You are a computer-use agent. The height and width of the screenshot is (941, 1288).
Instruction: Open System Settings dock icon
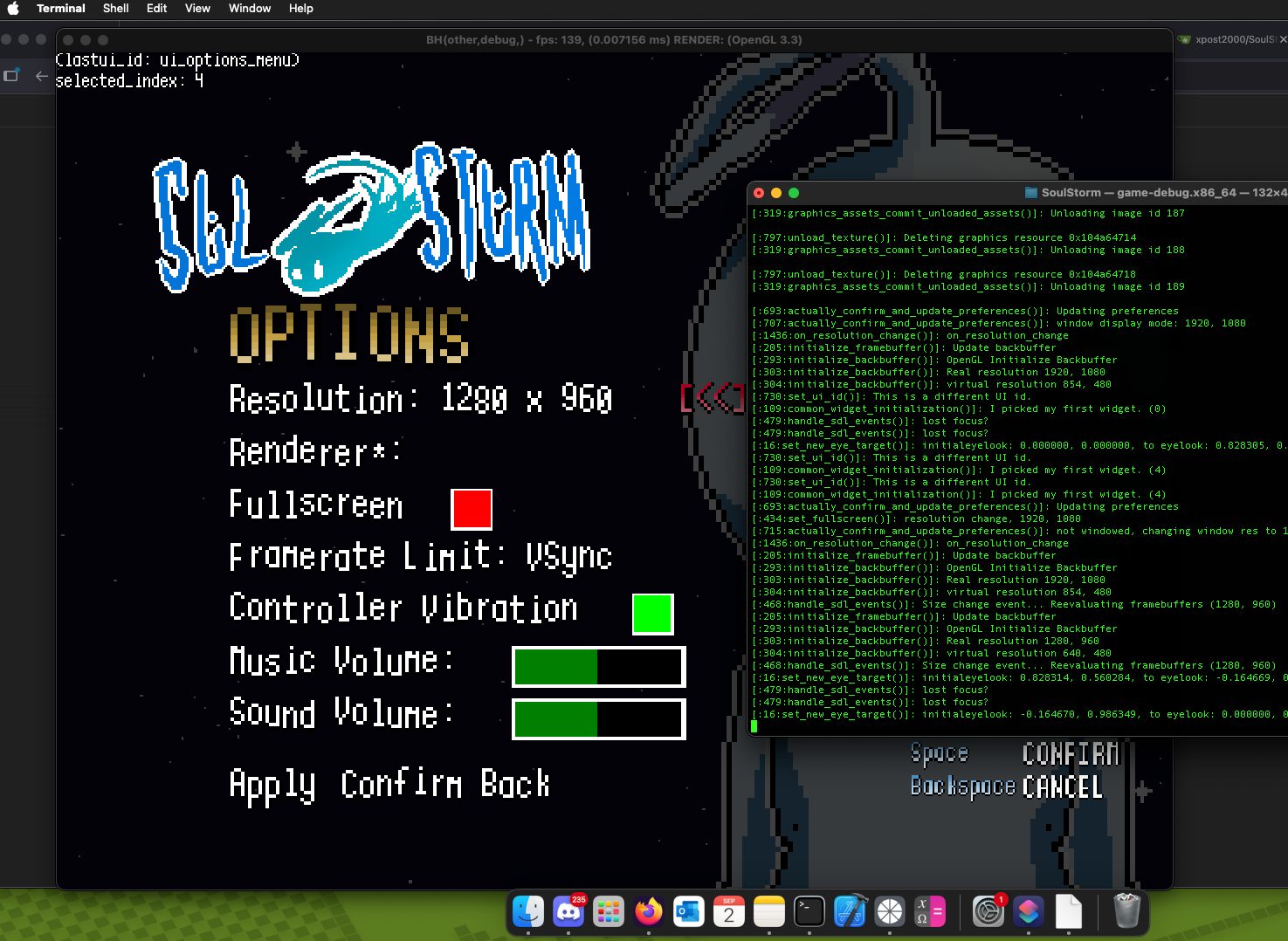[x=988, y=912]
